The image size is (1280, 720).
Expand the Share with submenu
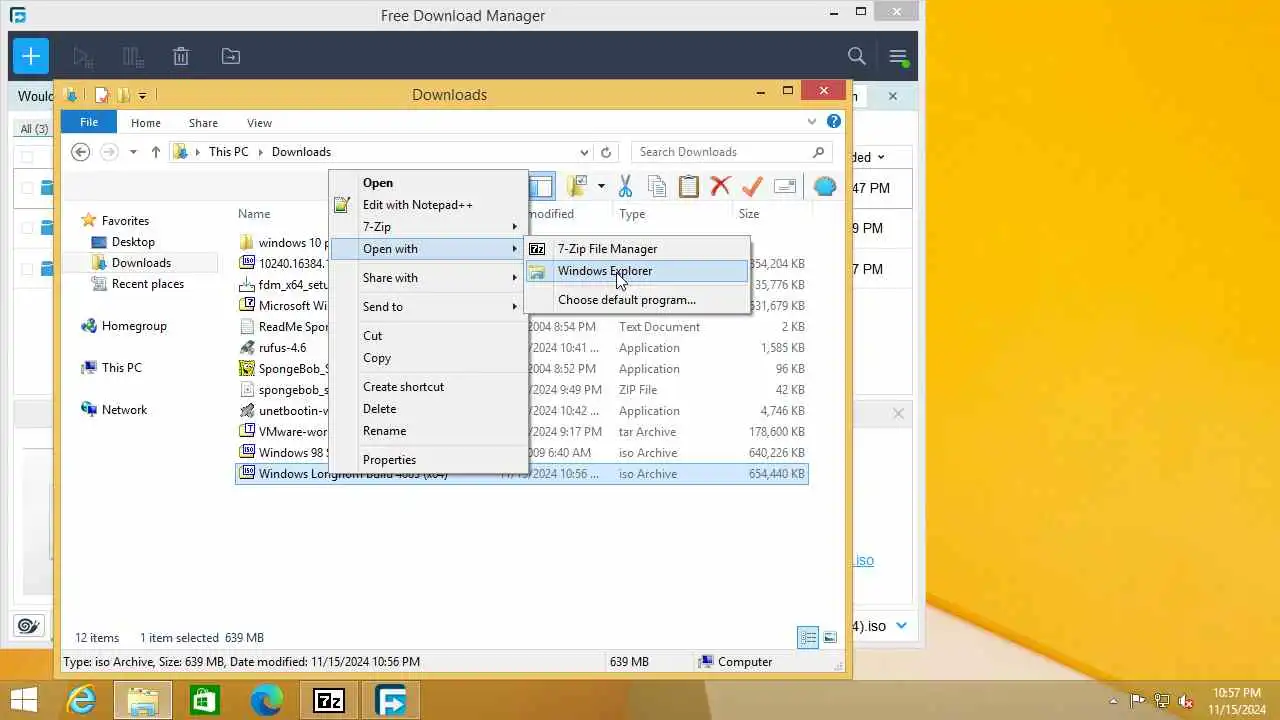coord(515,278)
